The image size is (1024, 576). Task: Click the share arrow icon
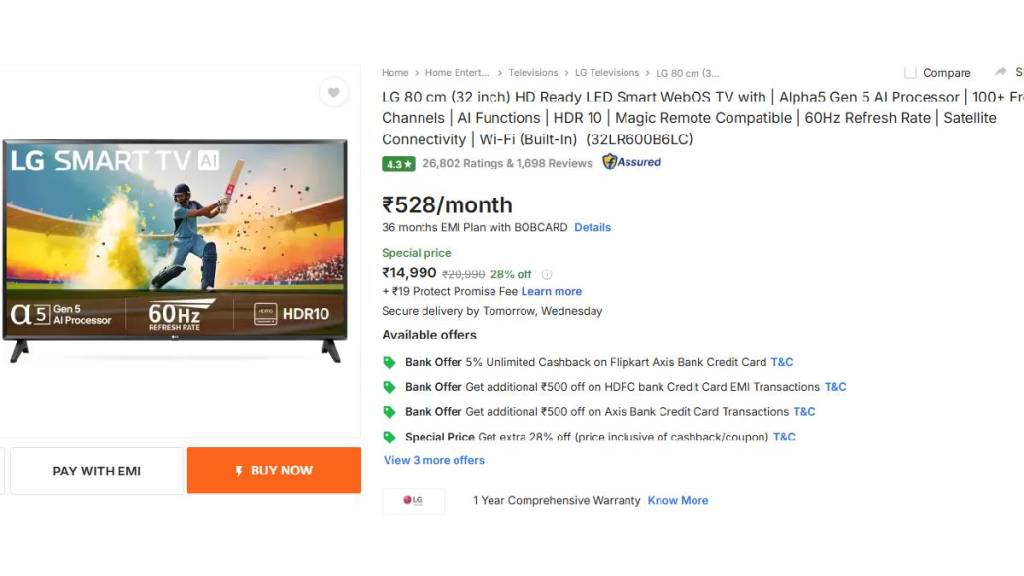point(1000,72)
